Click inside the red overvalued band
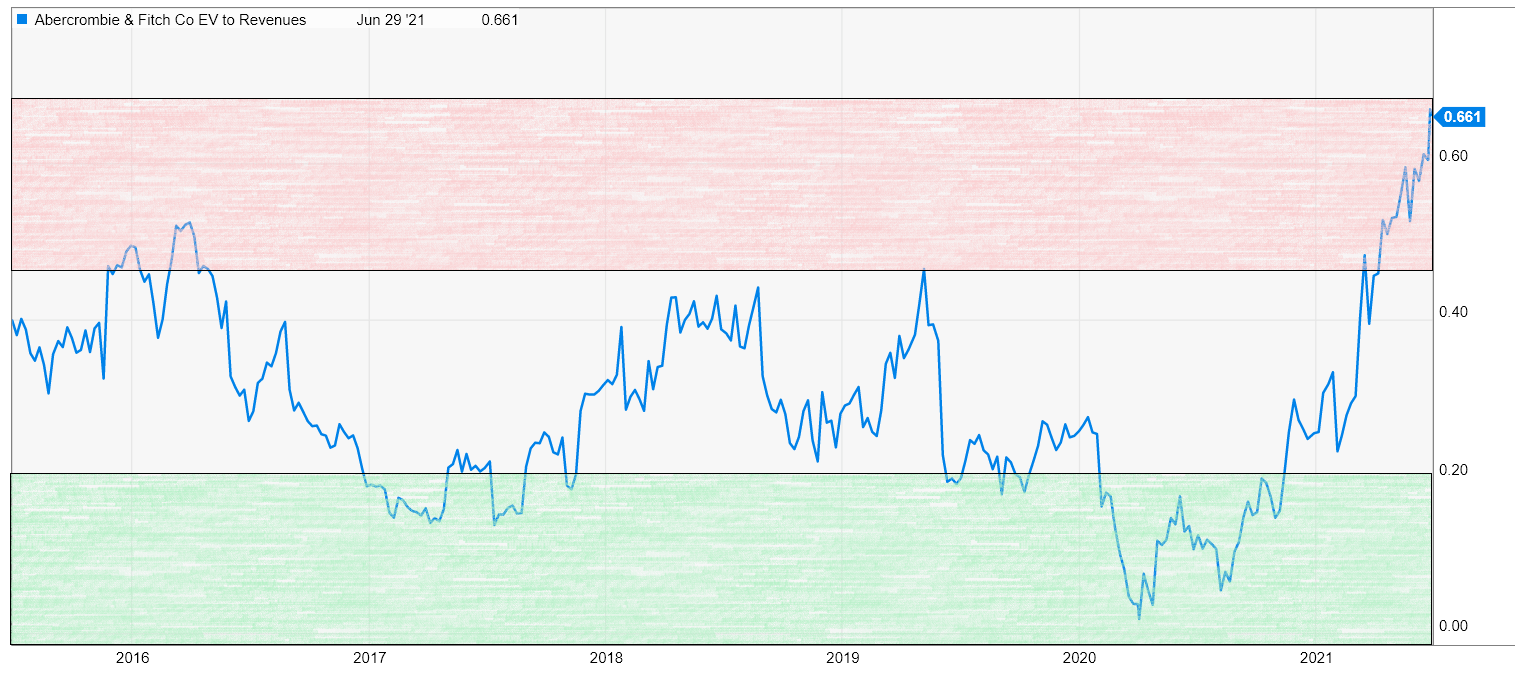The height and width of the screenshot is (685, 1523). point(700,180)
